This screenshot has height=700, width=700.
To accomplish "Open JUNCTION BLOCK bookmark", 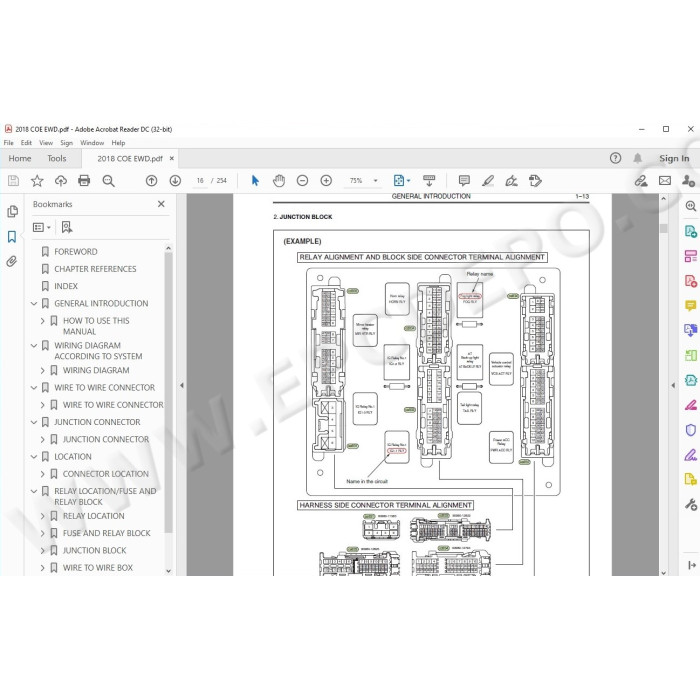I will pos(94,550).
